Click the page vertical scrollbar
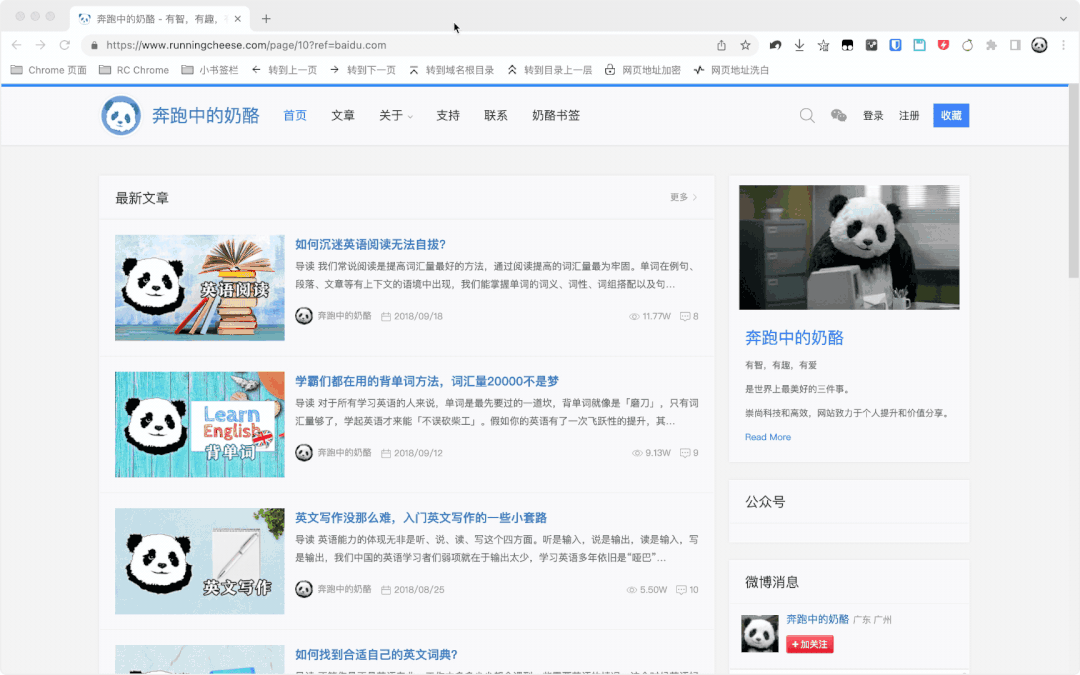Viewport: 1080px width, 675px height. click(x=1073, y=182)
